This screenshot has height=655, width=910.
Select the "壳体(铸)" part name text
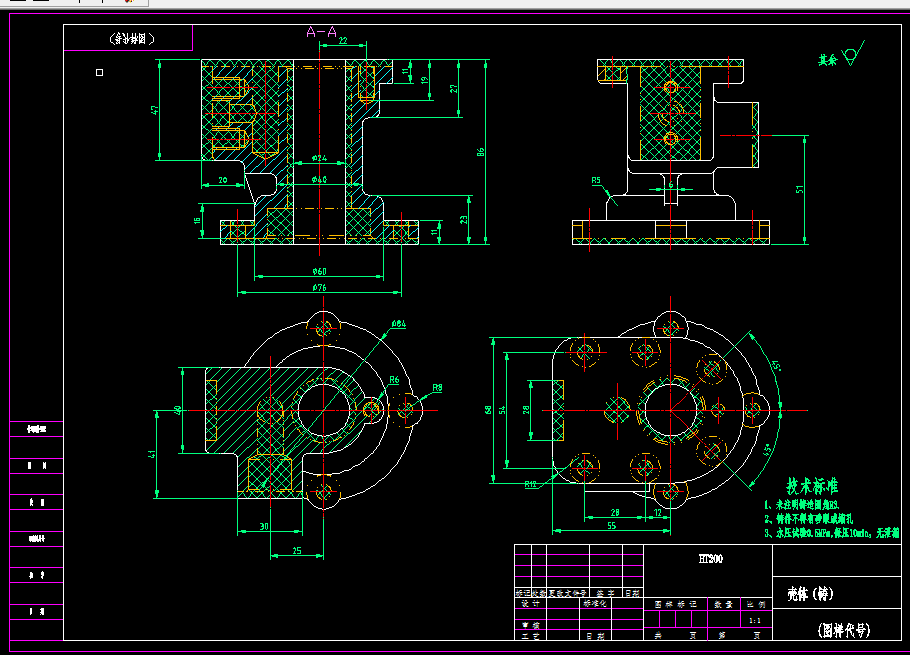[810, 594]
